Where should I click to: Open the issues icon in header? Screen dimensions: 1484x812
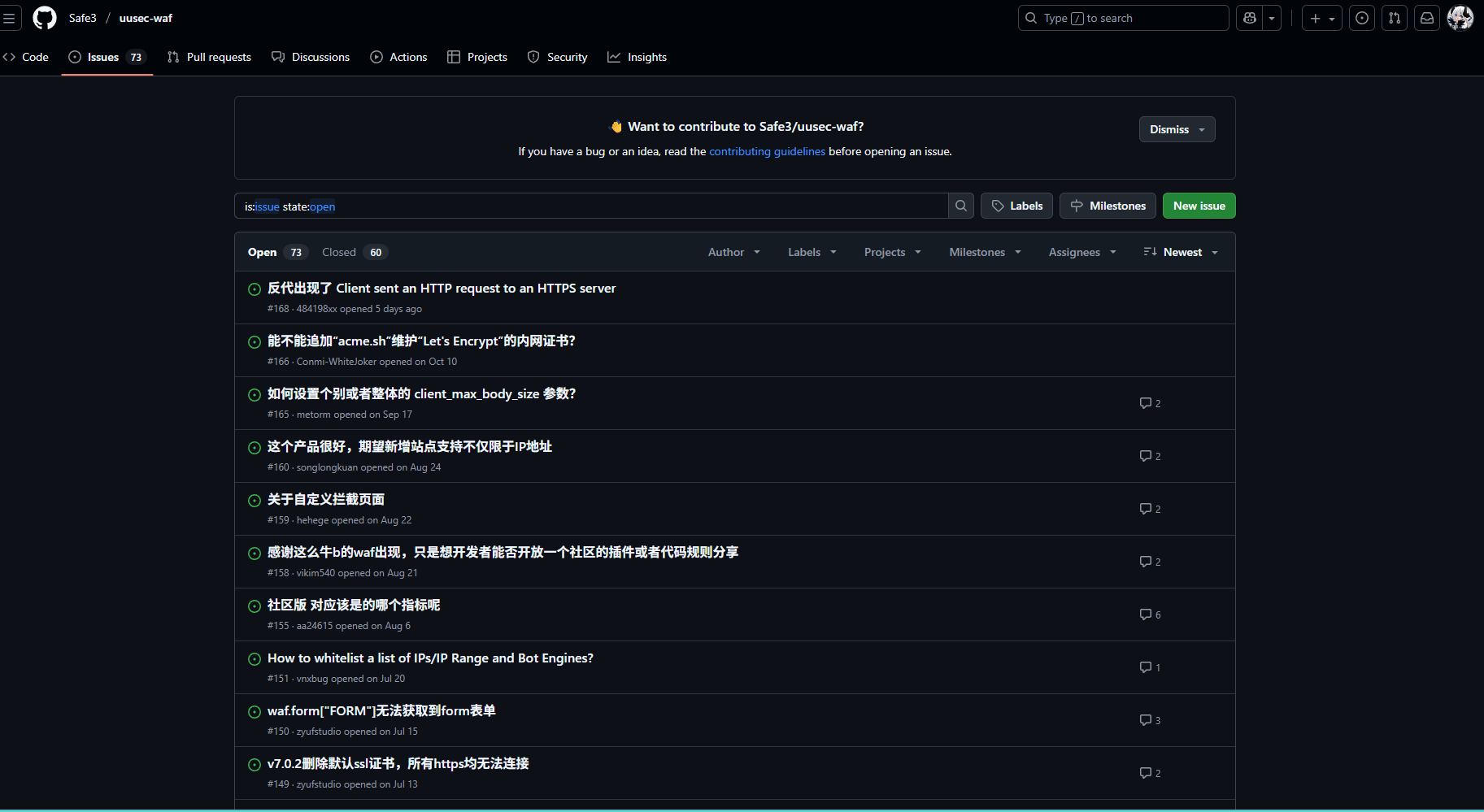(1362, 18)
